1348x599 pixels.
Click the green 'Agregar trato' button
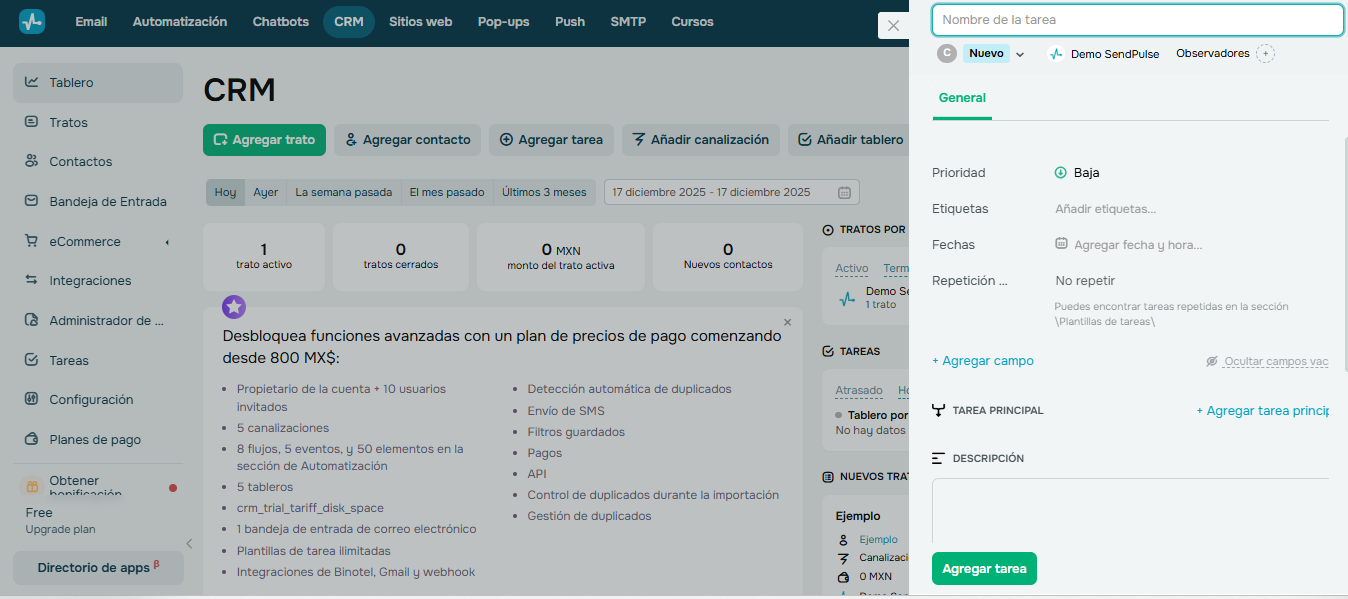click(x=264, y=140)
